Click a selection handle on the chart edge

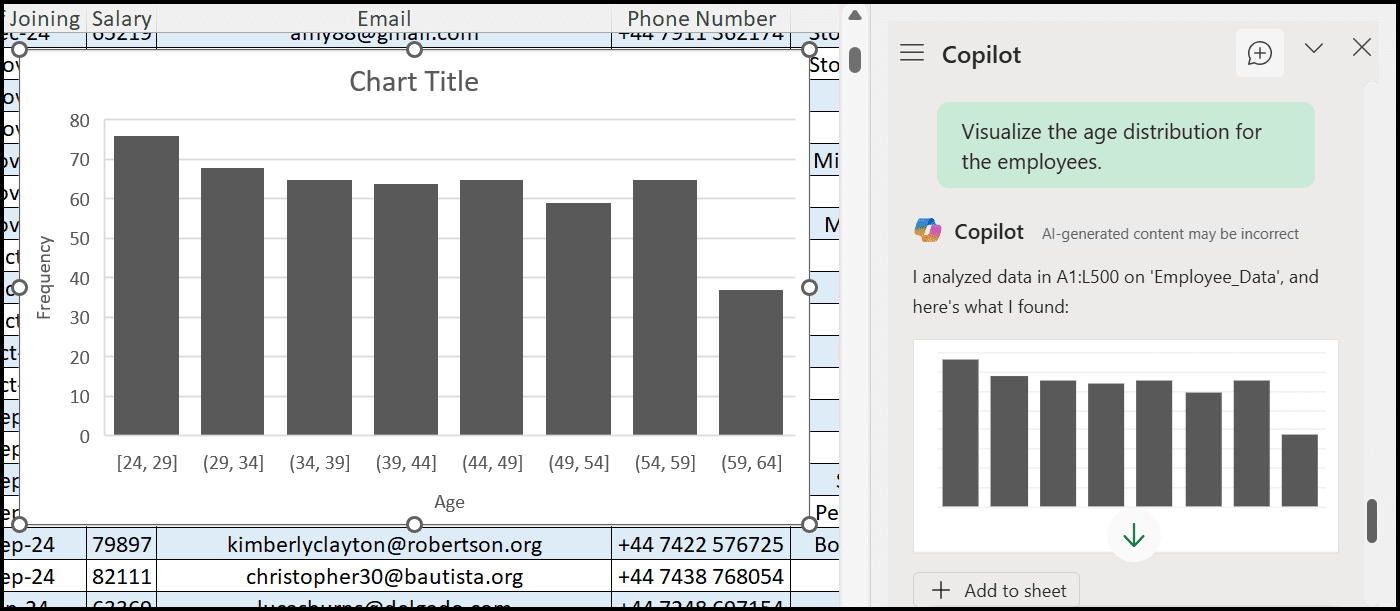click(x=808, y=287)
